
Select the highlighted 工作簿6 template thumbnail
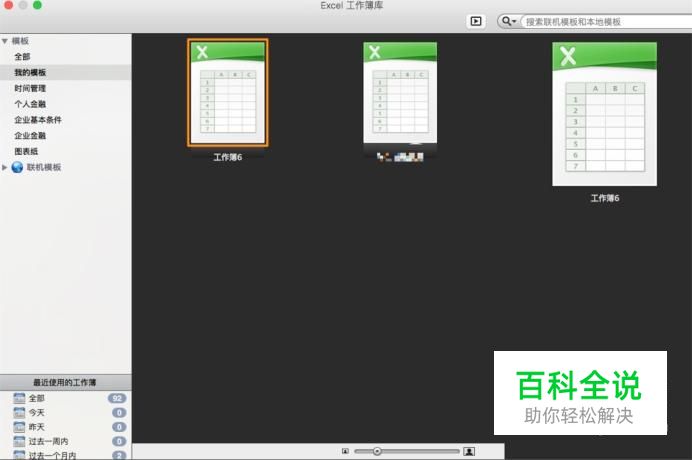pos(228,93)
